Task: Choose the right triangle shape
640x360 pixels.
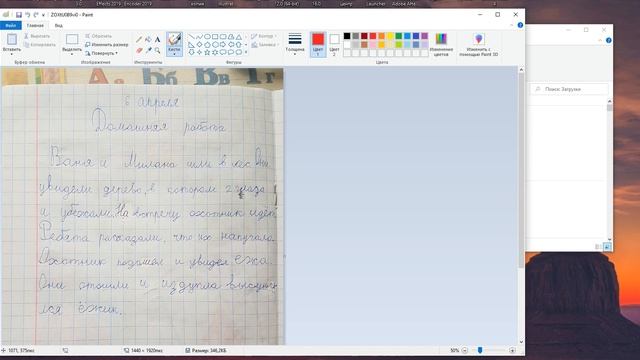Action: click(x=191, y=44)
